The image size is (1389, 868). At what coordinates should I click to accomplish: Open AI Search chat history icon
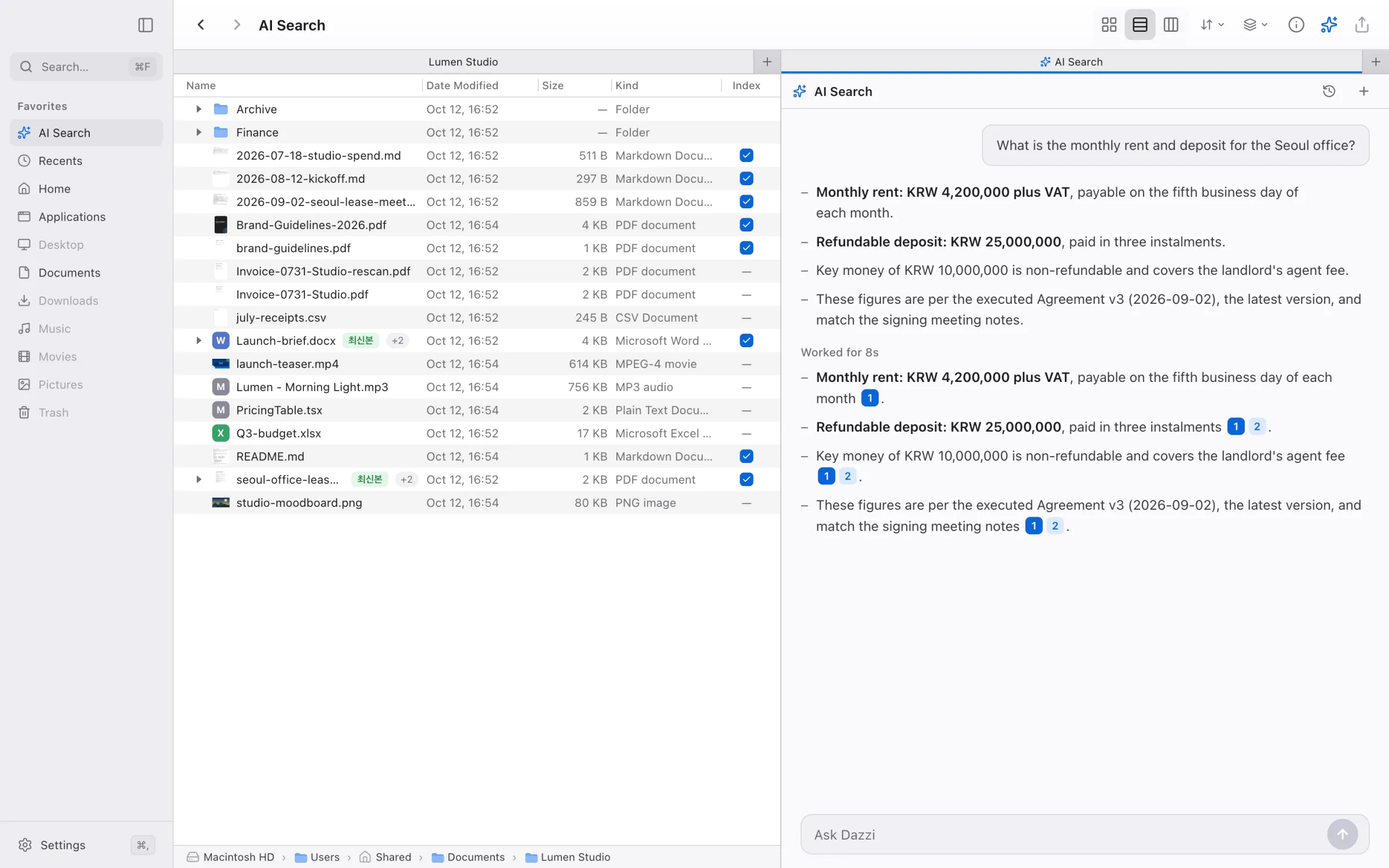point(1329,91)
